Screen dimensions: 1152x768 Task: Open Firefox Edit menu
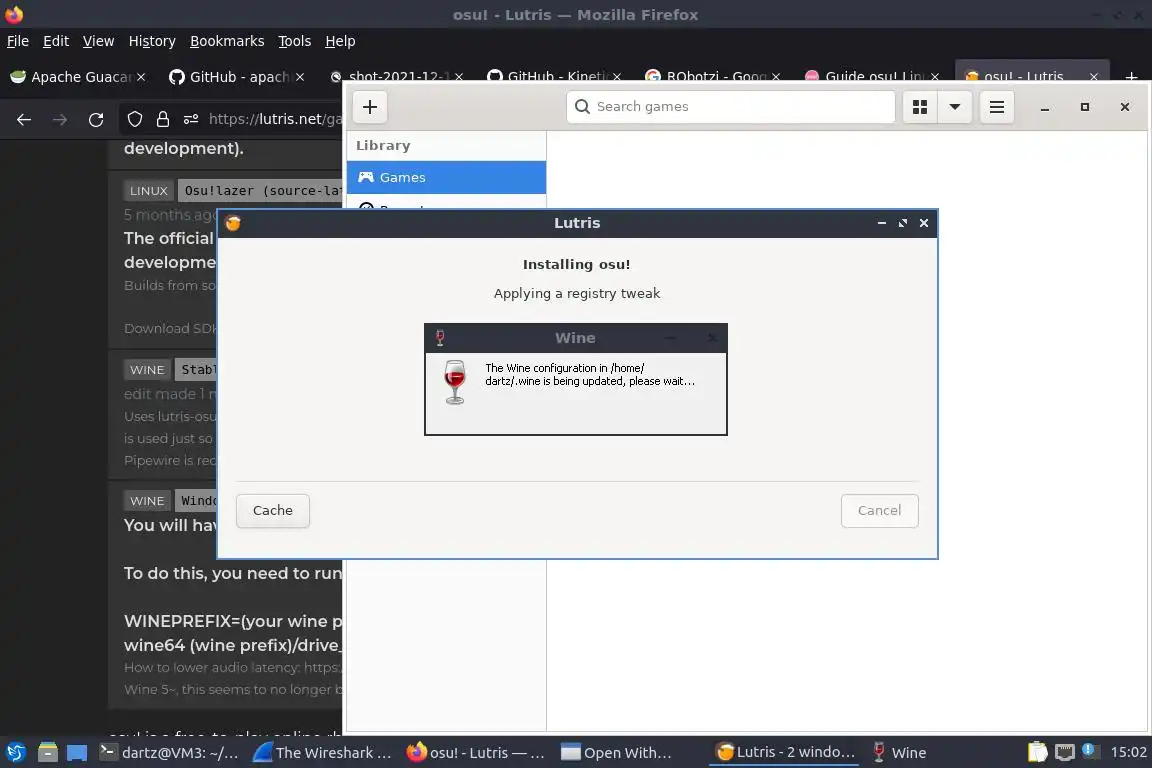(56, 41)
